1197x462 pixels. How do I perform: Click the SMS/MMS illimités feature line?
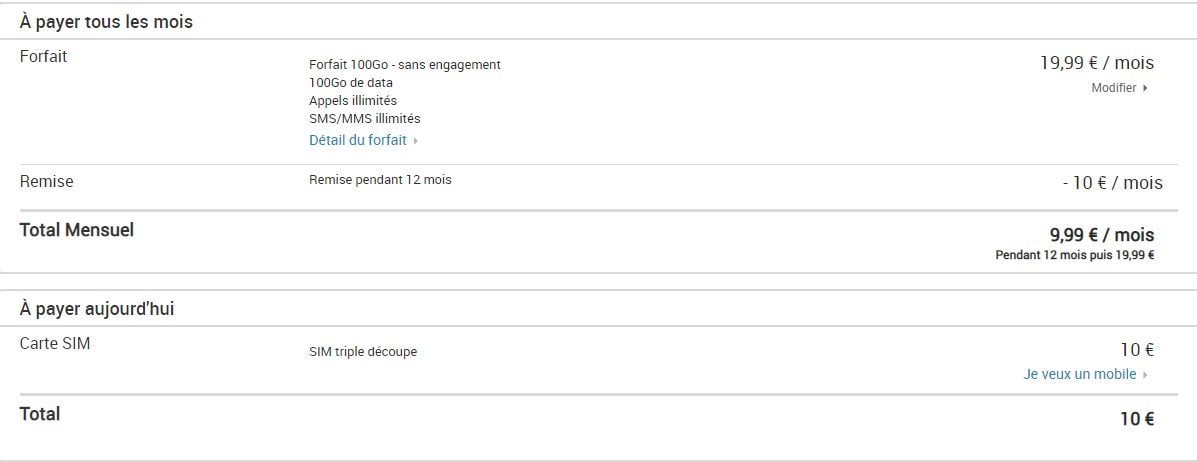(365, 119)
